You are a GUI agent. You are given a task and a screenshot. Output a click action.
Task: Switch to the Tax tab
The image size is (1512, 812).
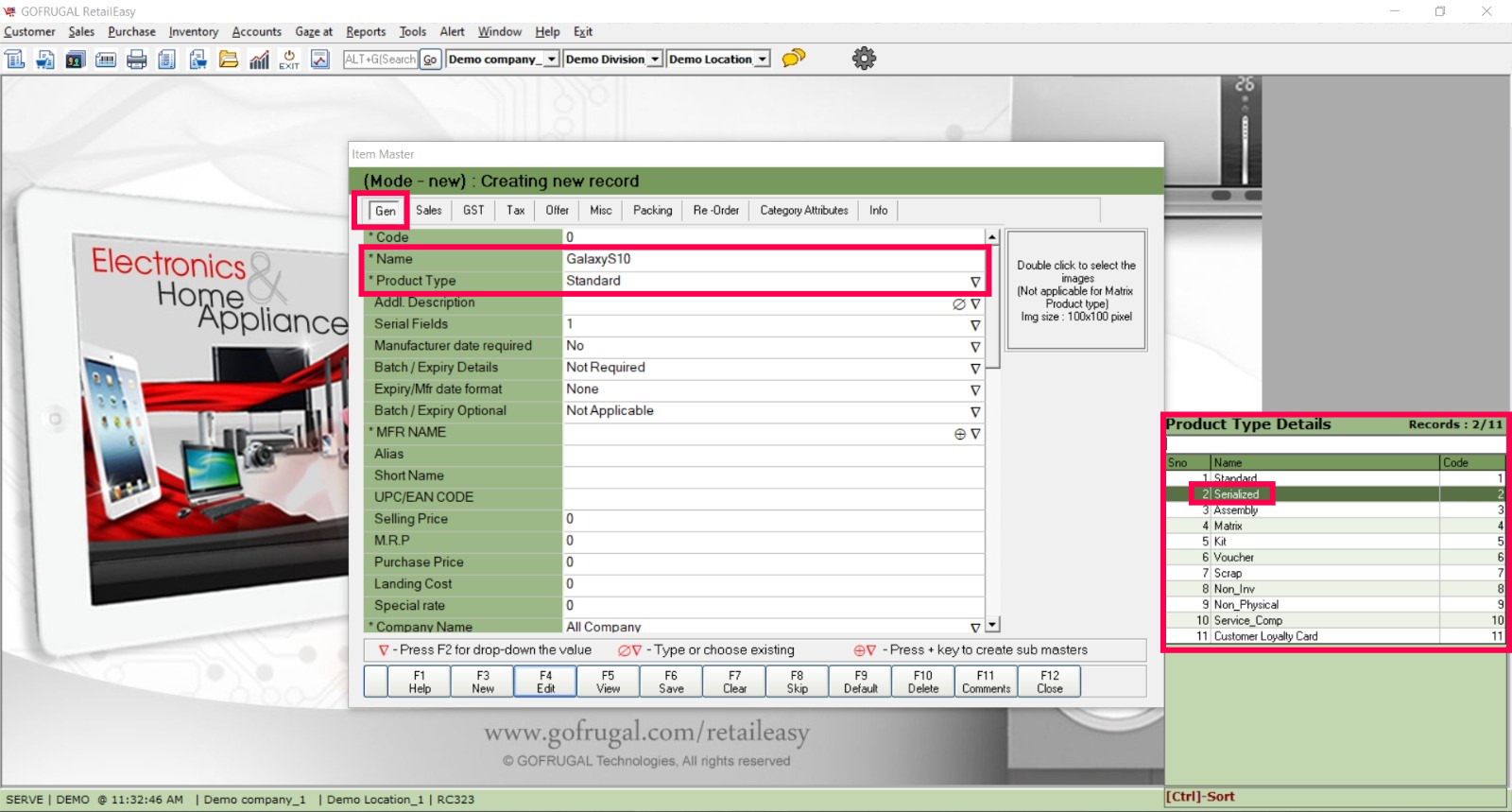(515, 210)
